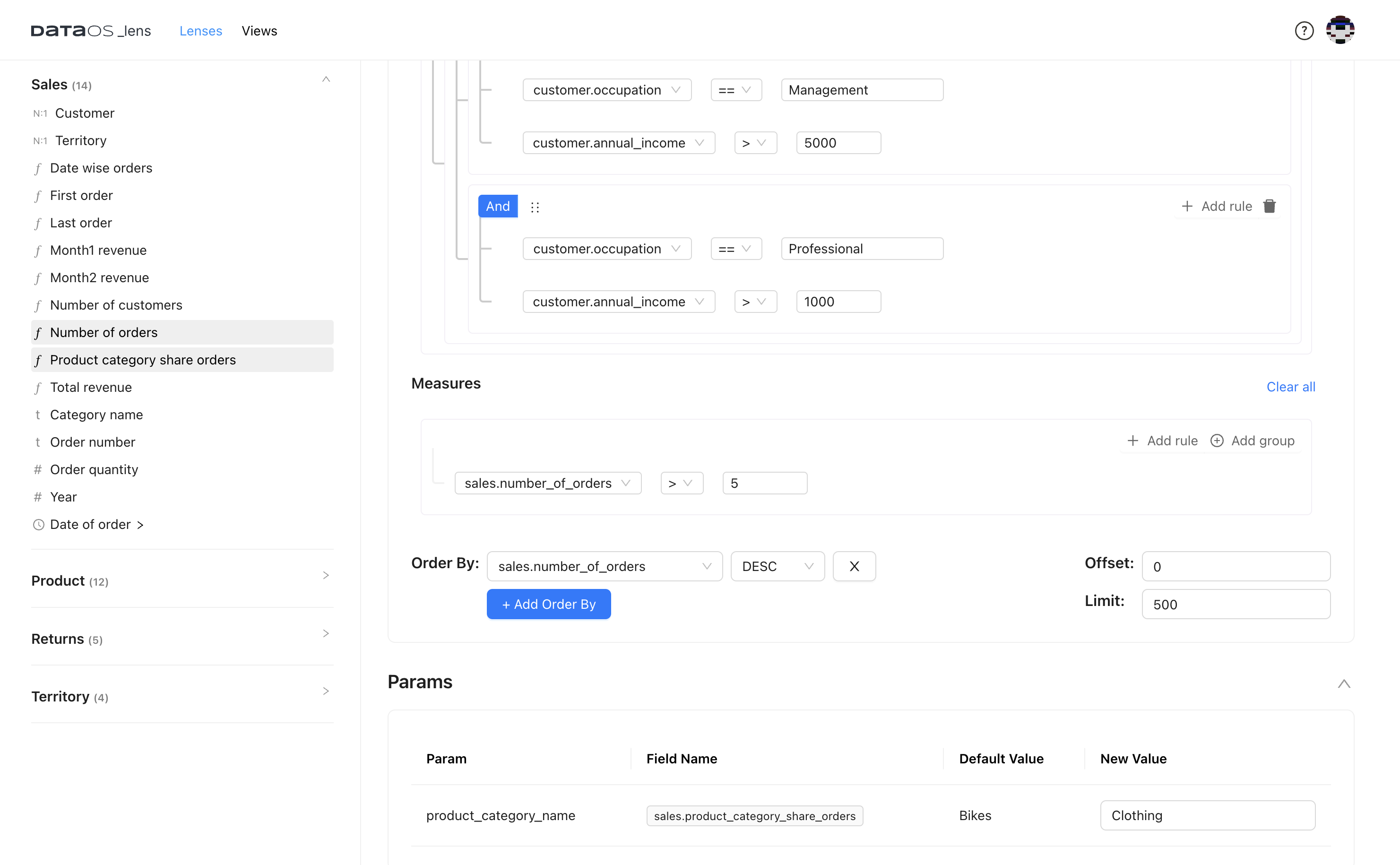1400x865 pixels.
Task: Deselect Number of orders measure
Action: tap(182, 332)
